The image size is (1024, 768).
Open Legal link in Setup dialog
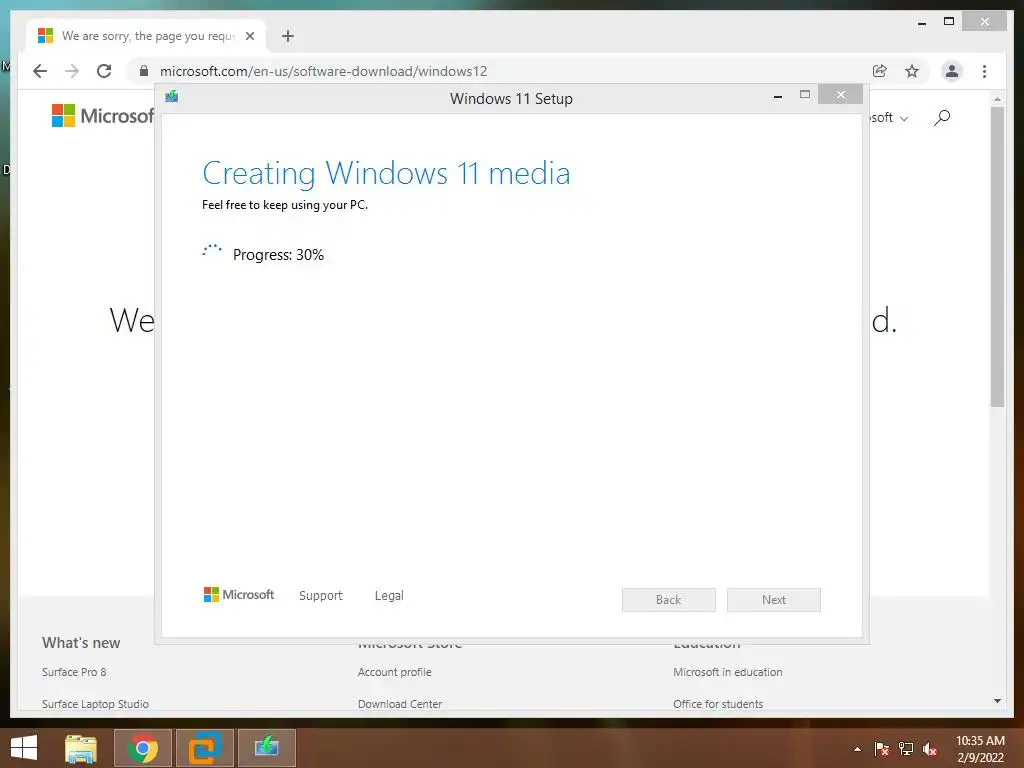[389, 596]
